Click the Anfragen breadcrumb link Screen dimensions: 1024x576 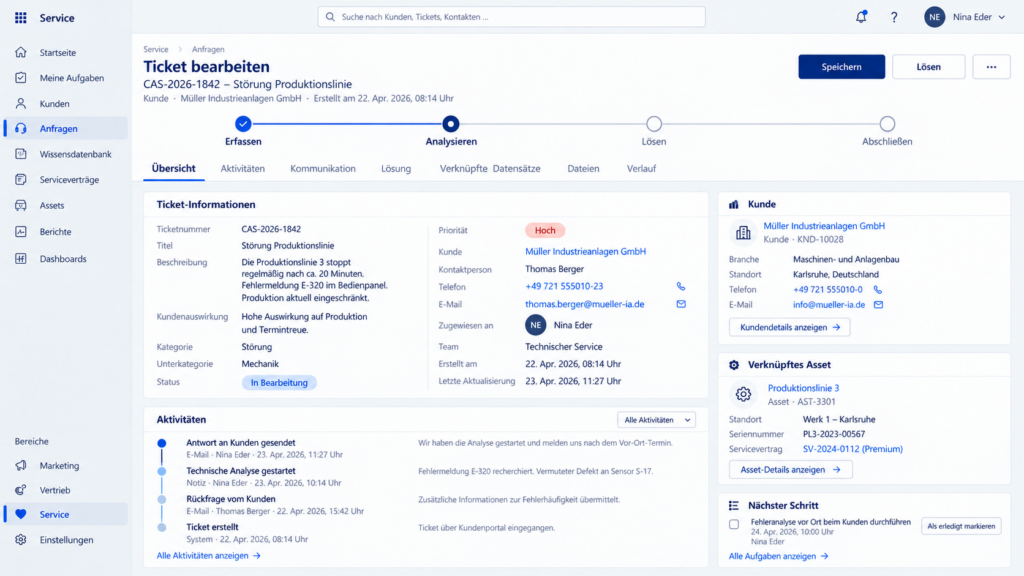tap(208, 50)
